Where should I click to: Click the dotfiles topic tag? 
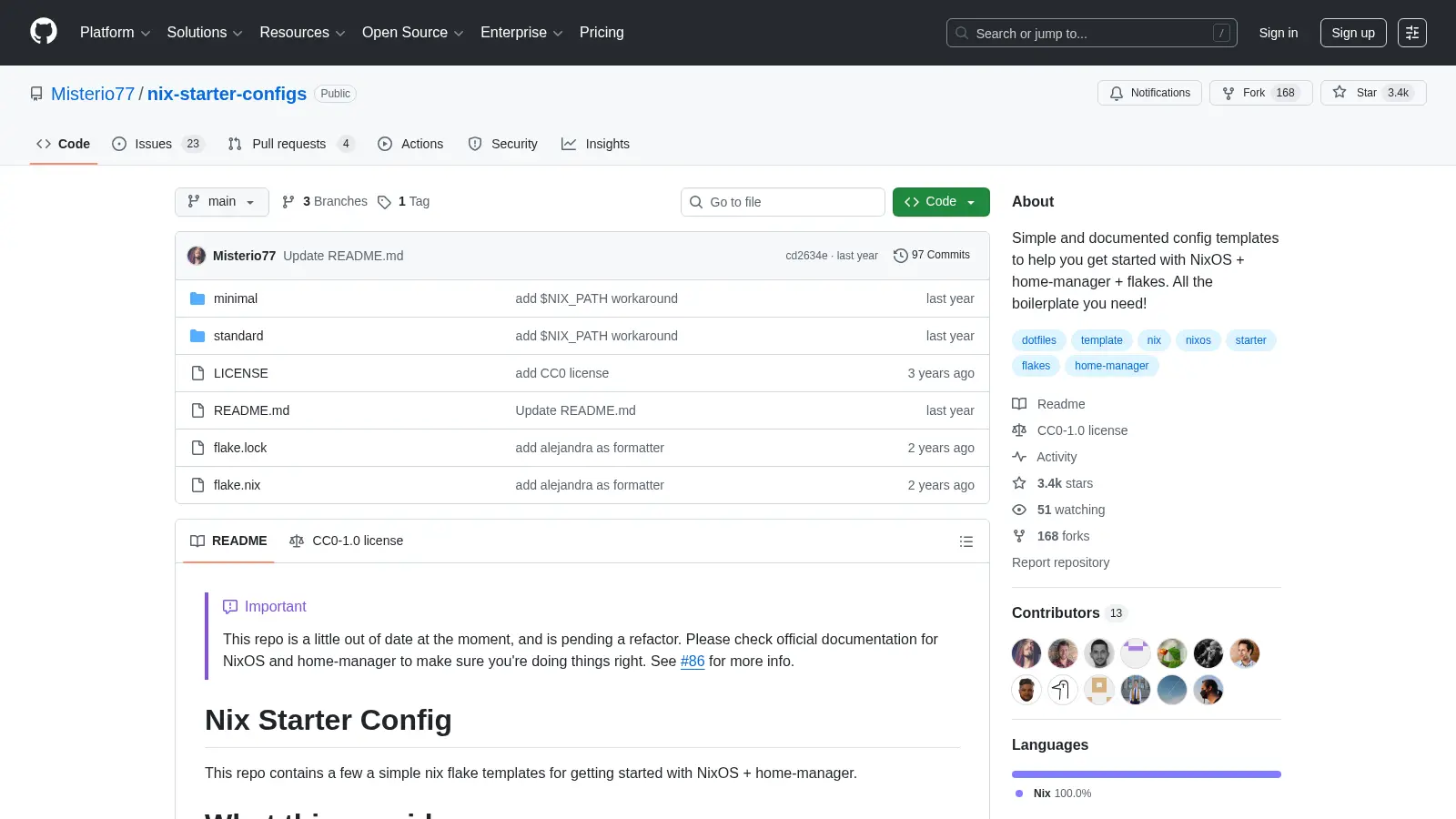(1038, 340)
